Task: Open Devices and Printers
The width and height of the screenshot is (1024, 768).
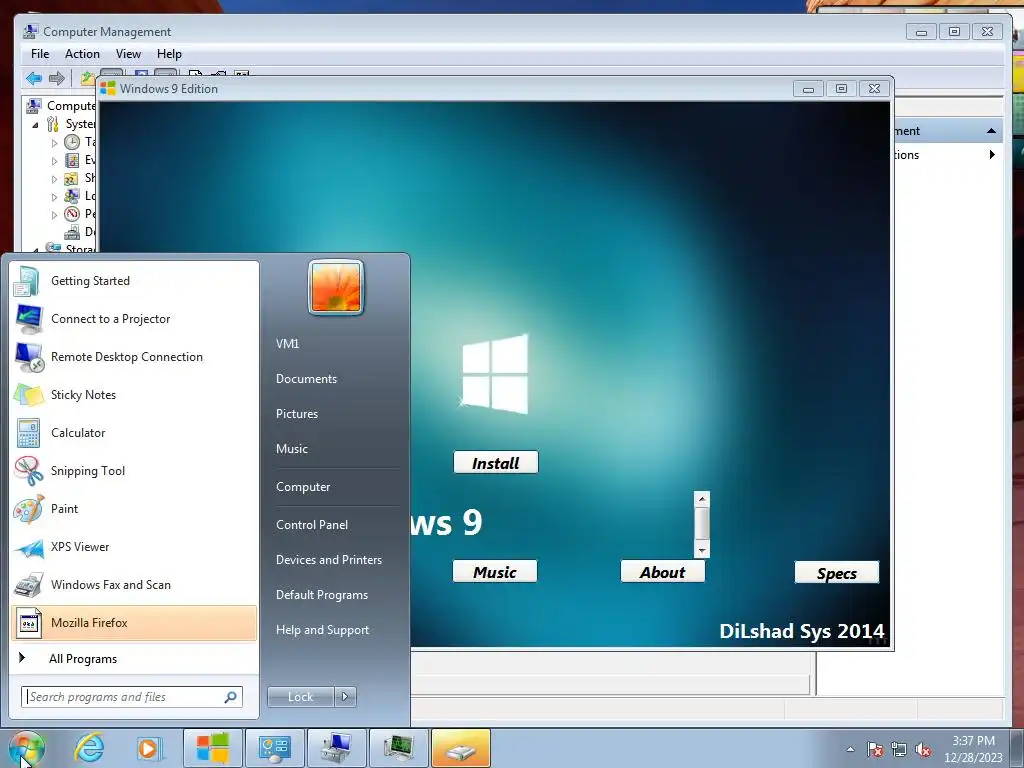Action: click(x=328, y=560)
